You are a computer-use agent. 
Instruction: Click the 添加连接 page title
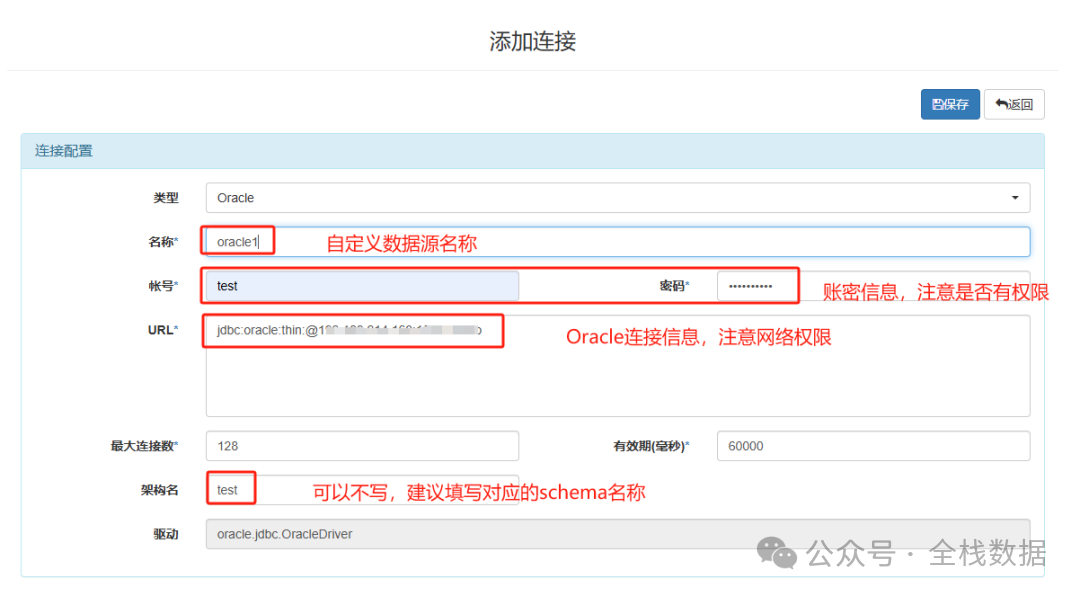[532, 41]
